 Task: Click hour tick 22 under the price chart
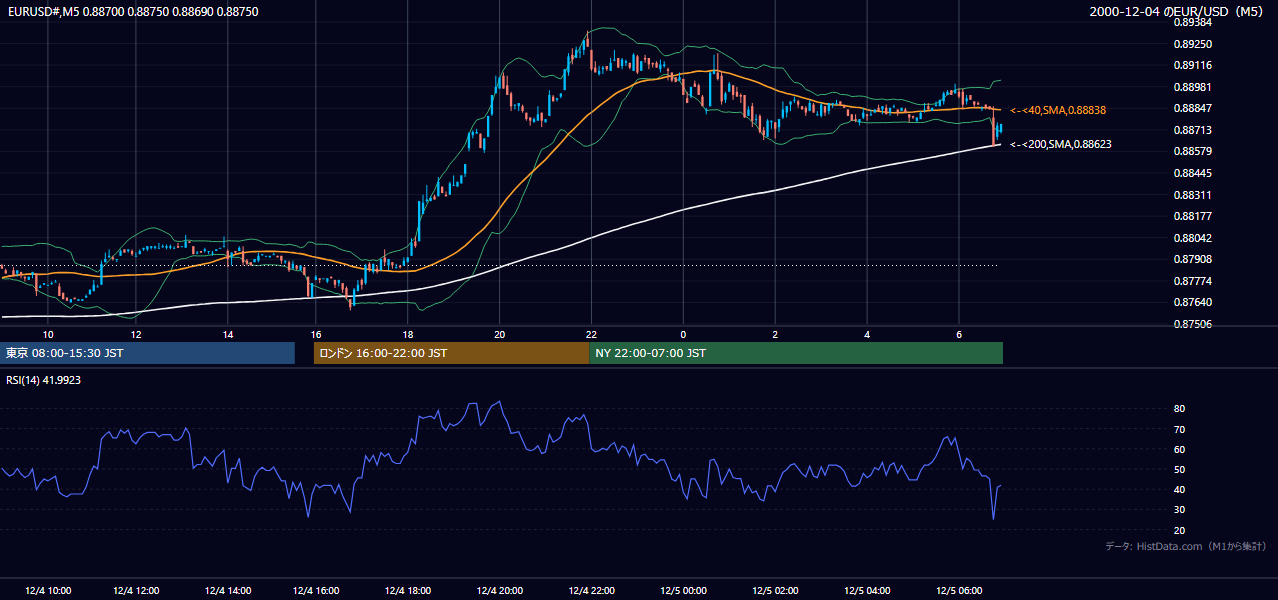pyautogui.click(x=591, y=334)
